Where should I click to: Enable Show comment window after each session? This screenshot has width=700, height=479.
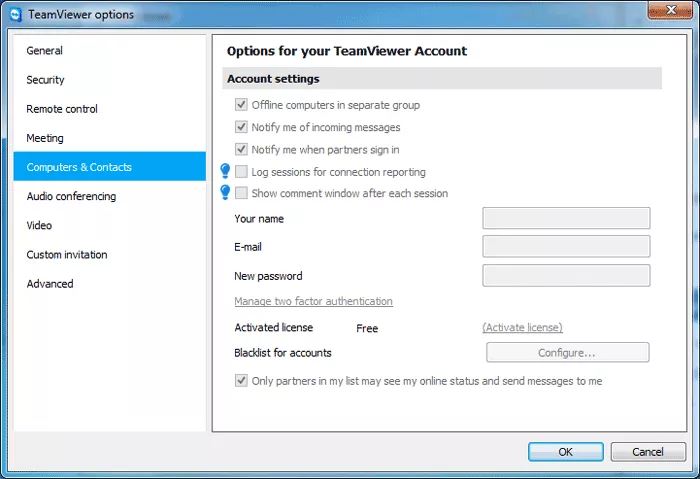pyautogui.click(x=241, y=193)
